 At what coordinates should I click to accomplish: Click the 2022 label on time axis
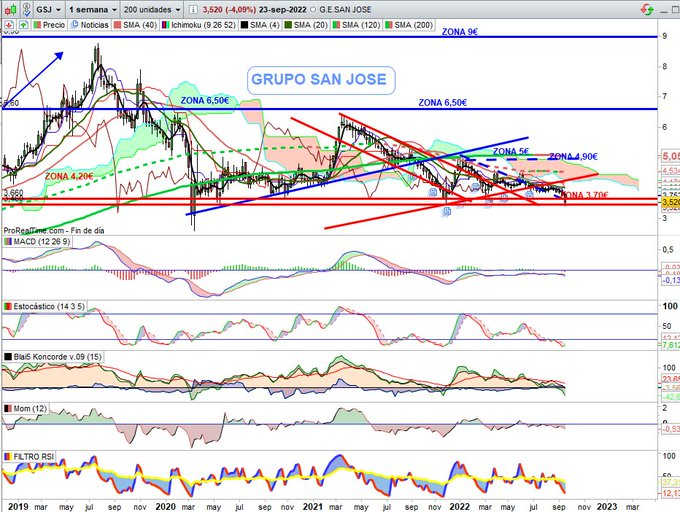(460, 506)
